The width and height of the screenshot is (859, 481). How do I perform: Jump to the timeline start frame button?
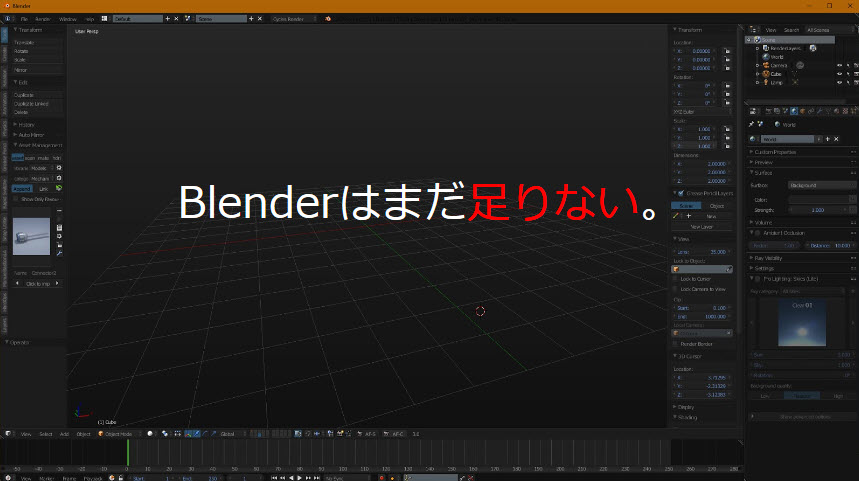274,478
